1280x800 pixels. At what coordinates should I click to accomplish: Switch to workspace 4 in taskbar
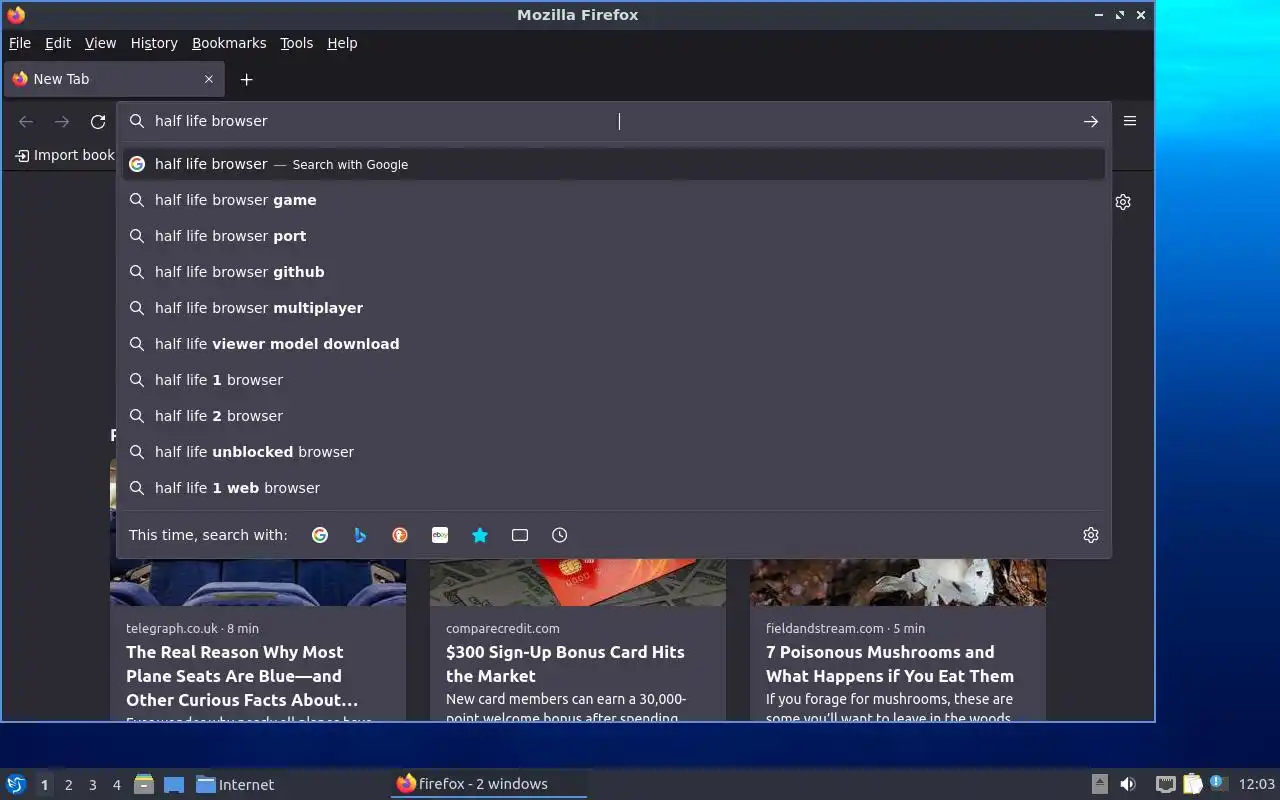point(117,785)
